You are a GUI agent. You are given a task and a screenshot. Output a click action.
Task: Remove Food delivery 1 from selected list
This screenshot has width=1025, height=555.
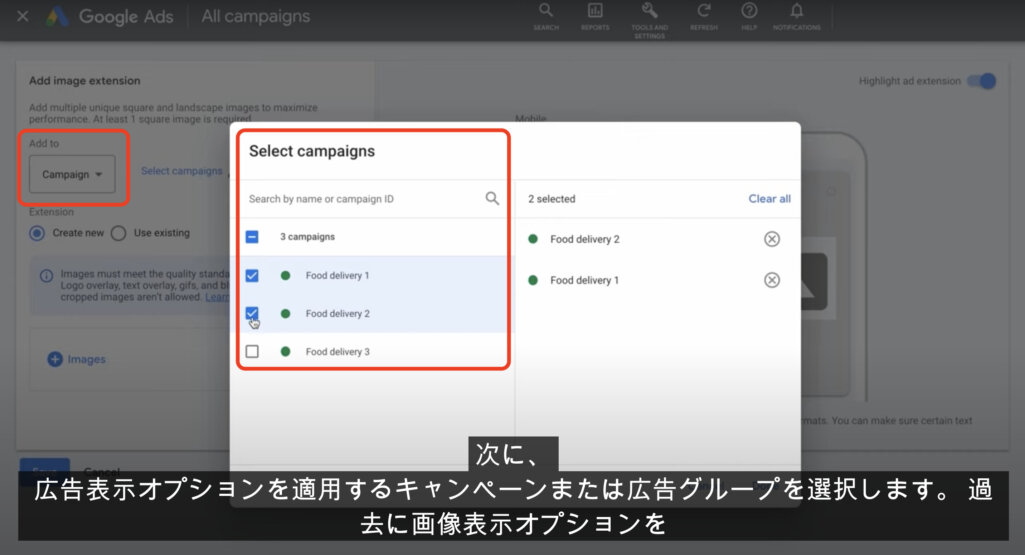[x=771, y=280]
